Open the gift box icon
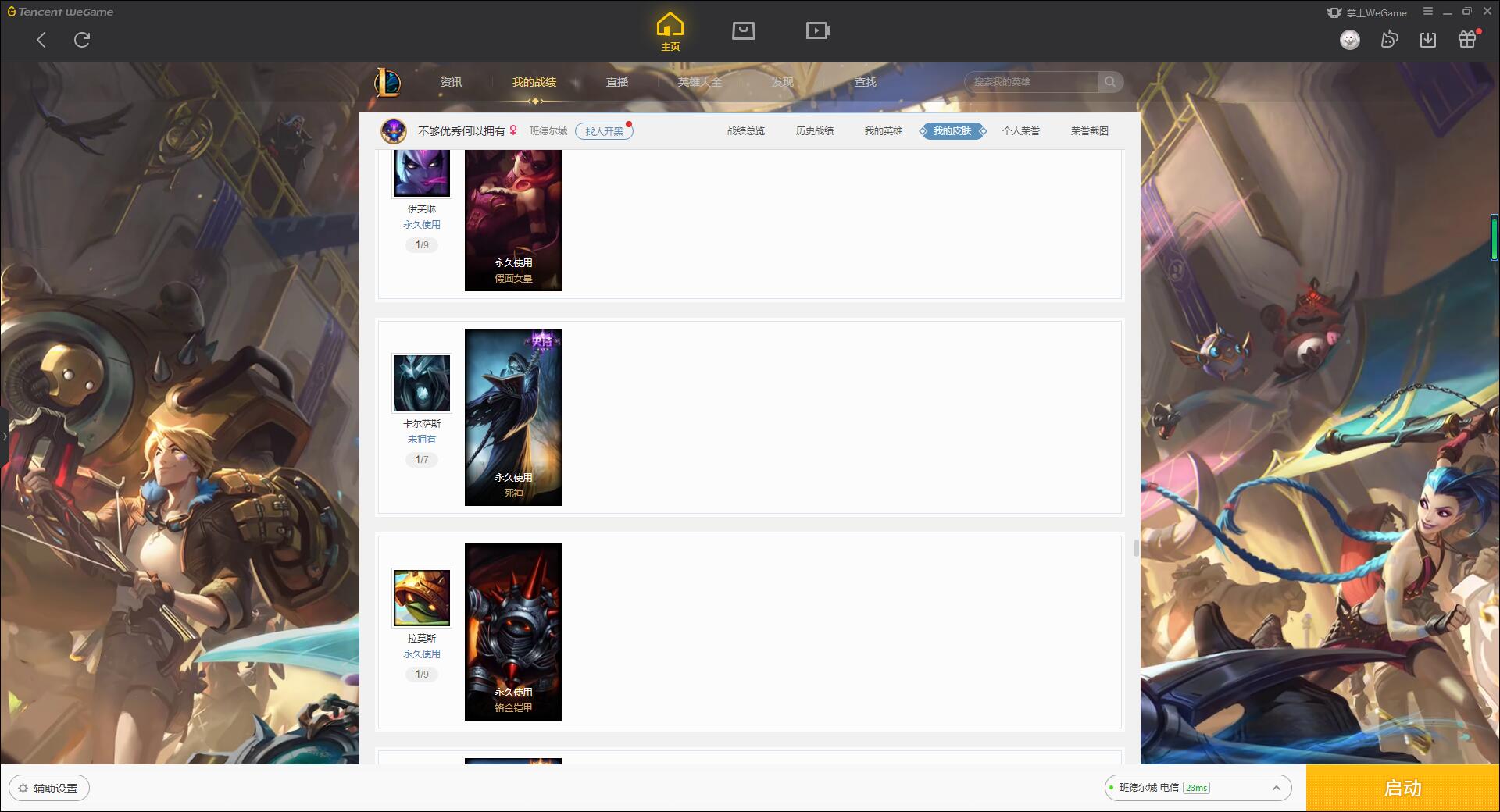The image size is (1500, 812). click(x=1468, y=39)
